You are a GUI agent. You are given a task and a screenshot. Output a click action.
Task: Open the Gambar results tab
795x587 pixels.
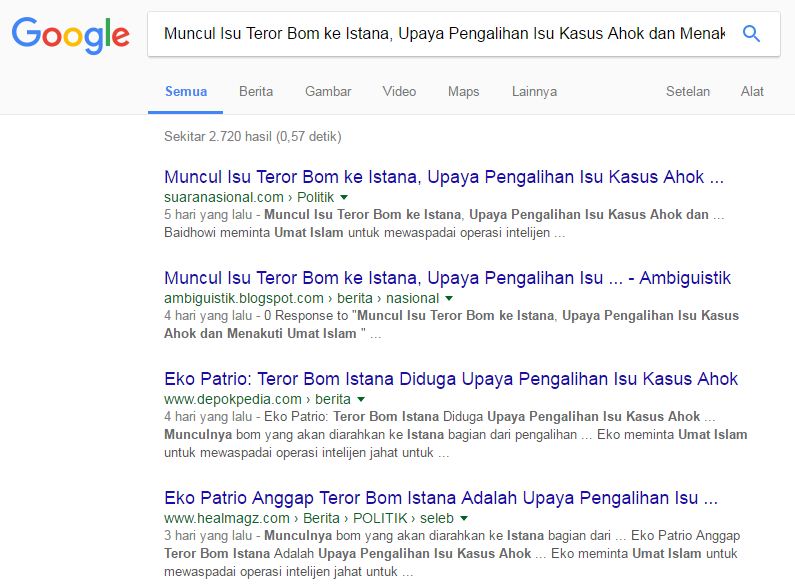click(328, 92)
